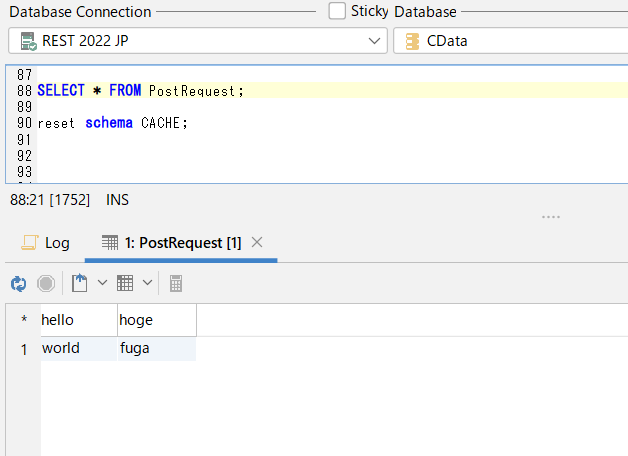
Task: Click the refresh result icon
Action: click(x=18, y=284)
